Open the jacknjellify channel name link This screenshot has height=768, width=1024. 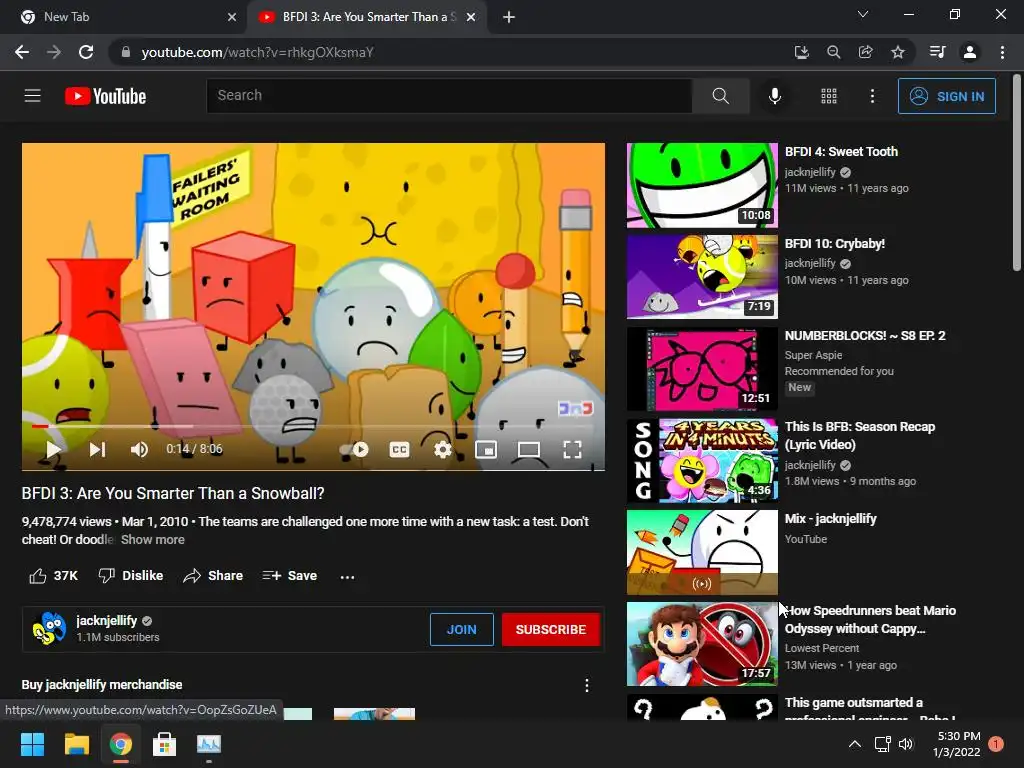[106, 620]
